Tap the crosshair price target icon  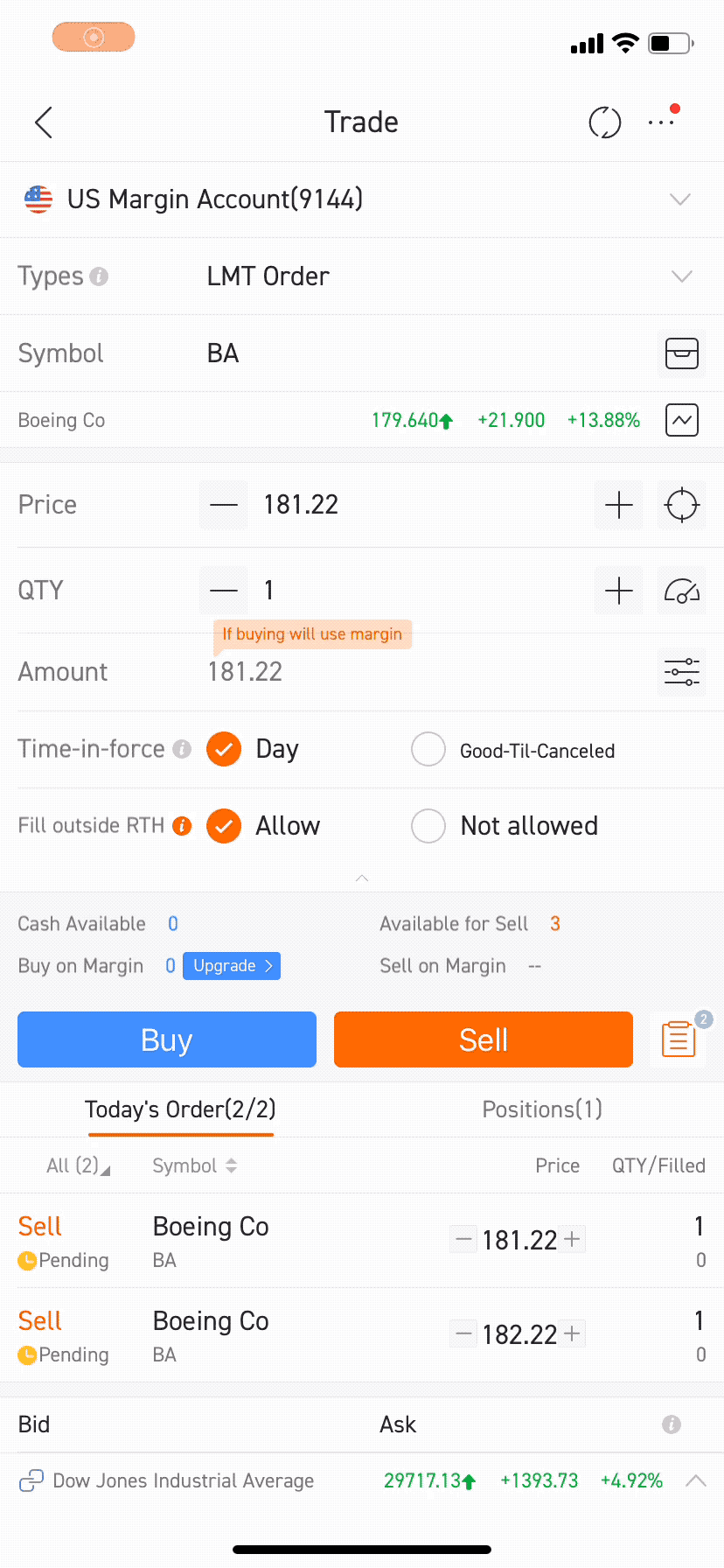pyautogui.click(x=682, y=505)
